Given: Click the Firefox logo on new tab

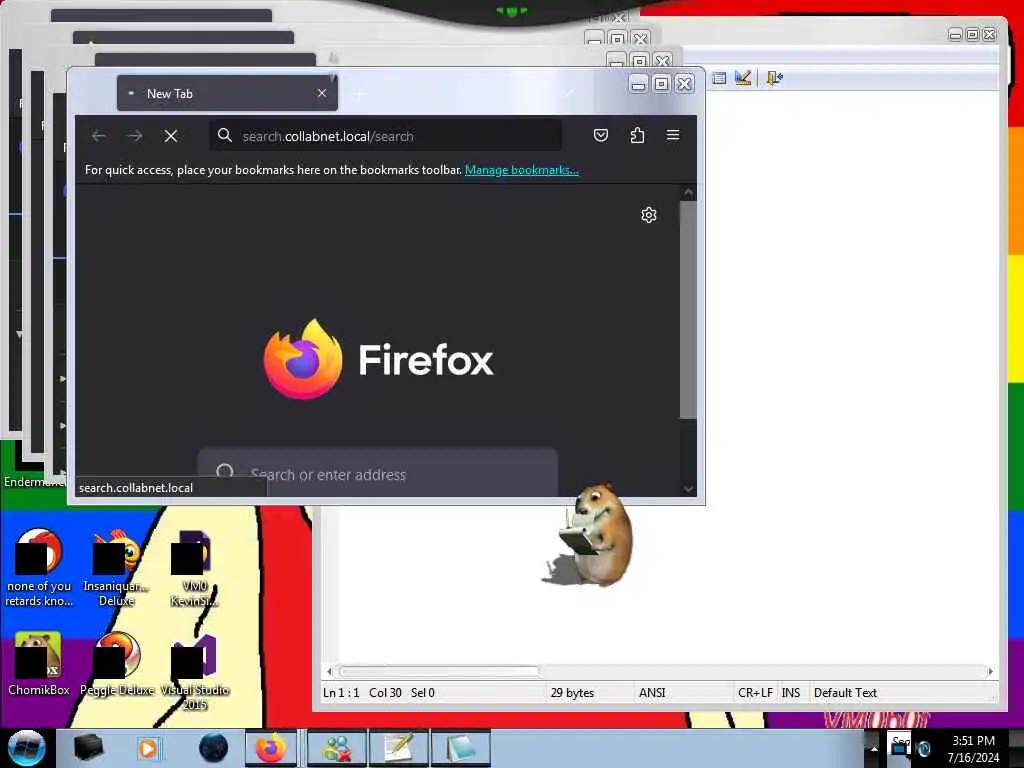Looking at the screenshot, I should [x=303, y=359].
